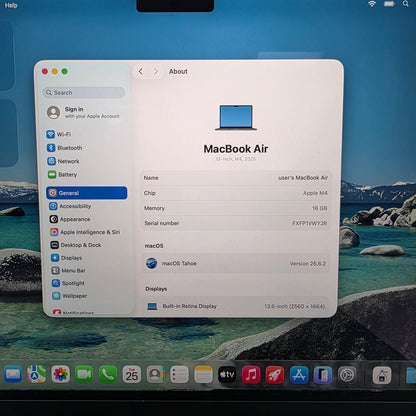Click the "Built-in Retina Display" row
This screenshot has height=416, width=416.
236,306
